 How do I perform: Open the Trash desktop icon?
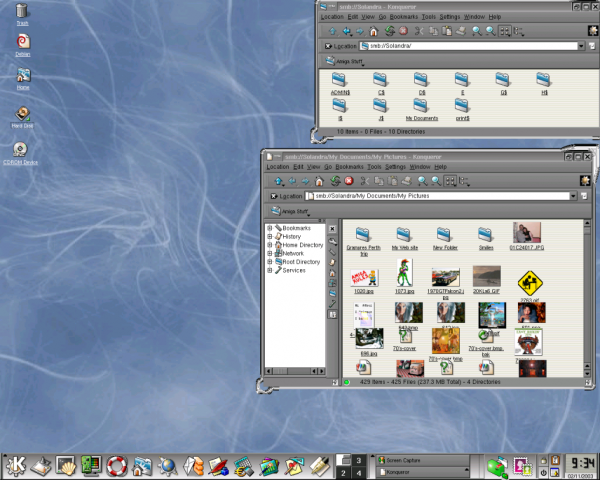22,14
